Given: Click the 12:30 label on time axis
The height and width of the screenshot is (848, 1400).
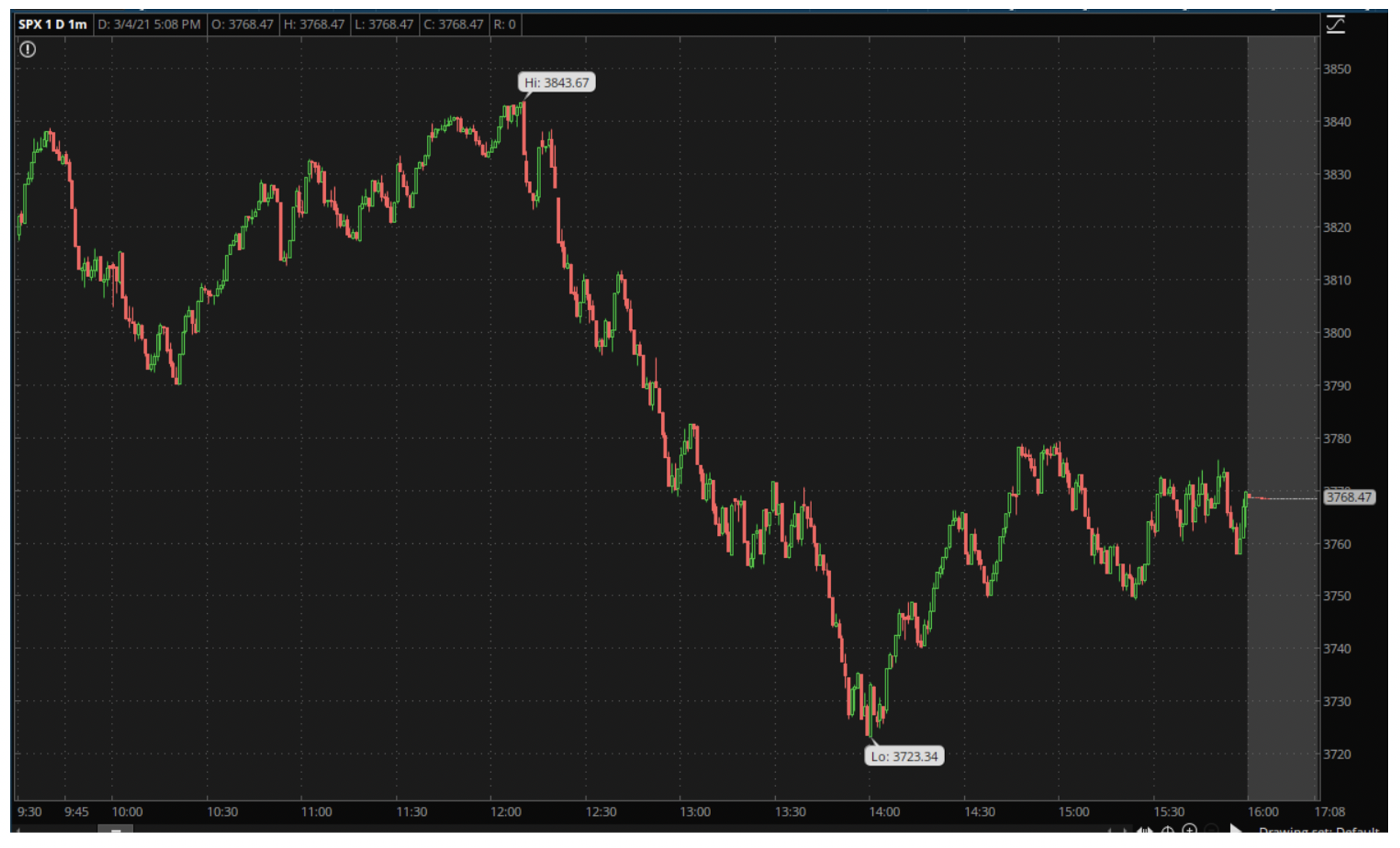Looking at the screenshot, I should [x=601, y=811].
